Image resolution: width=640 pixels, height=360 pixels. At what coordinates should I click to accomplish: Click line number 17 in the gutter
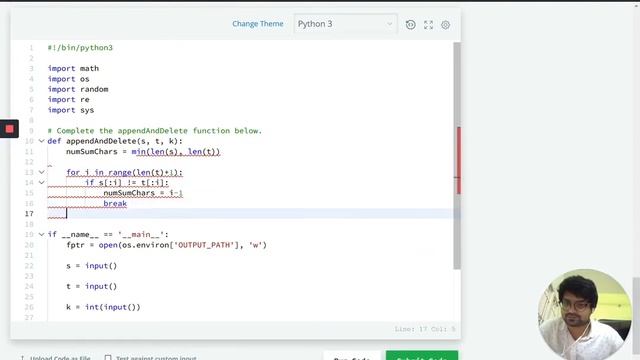coord(29,213)
